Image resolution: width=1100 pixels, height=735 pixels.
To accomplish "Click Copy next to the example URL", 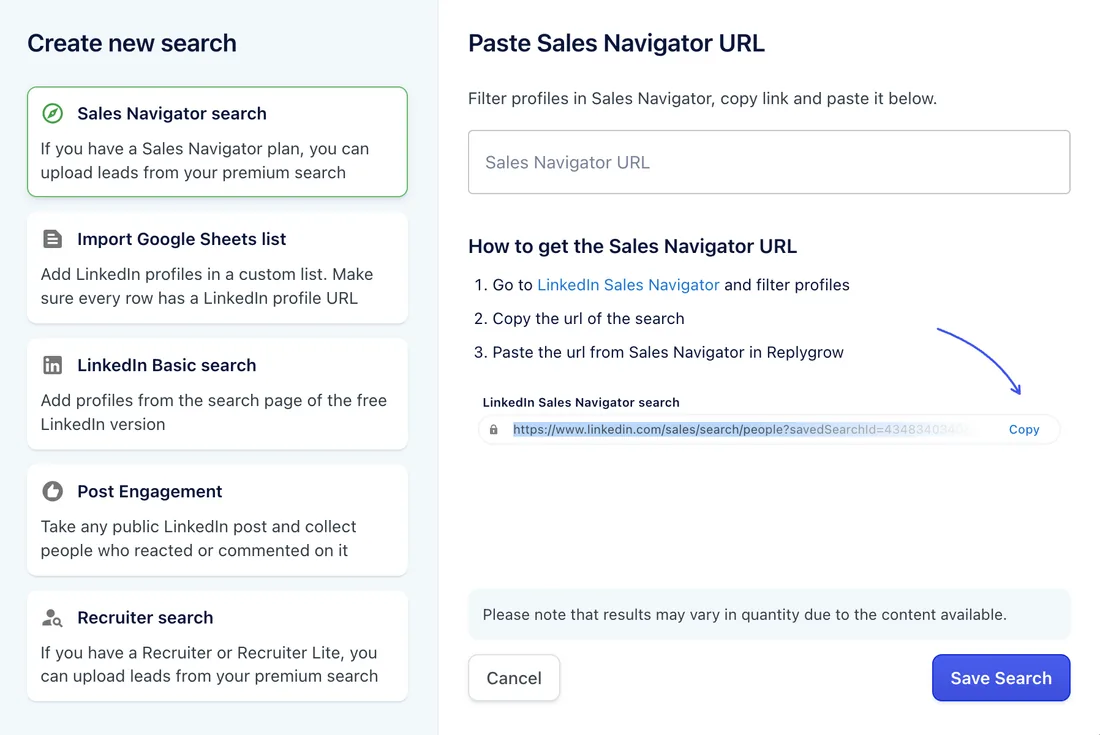I will (x=1024, y=429).
